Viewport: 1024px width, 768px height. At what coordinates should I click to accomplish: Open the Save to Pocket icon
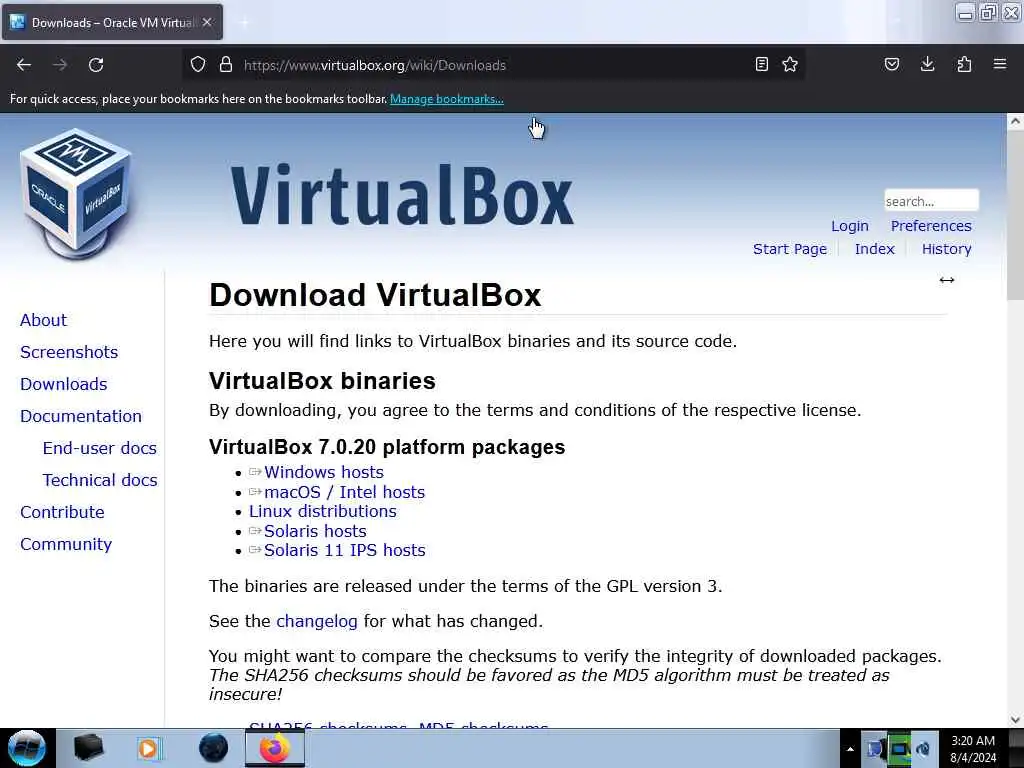[x=891, y=65]
